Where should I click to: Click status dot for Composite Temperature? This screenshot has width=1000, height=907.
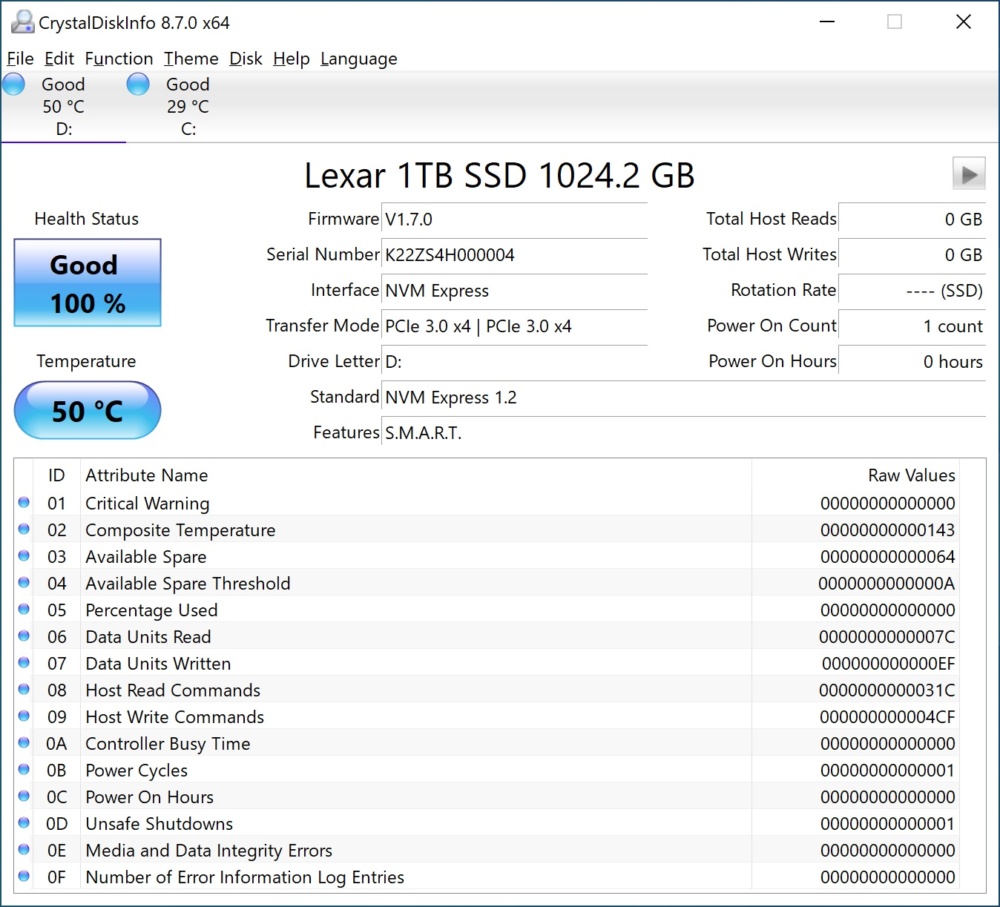click(24, 529)
